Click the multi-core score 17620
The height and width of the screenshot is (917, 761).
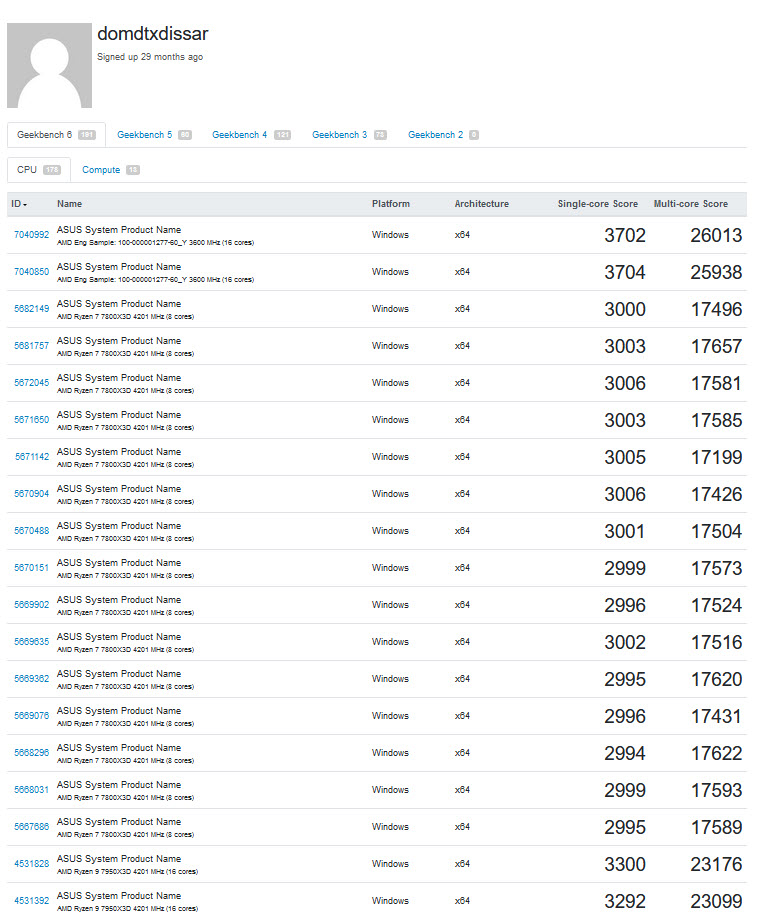(x=717, y=680)
